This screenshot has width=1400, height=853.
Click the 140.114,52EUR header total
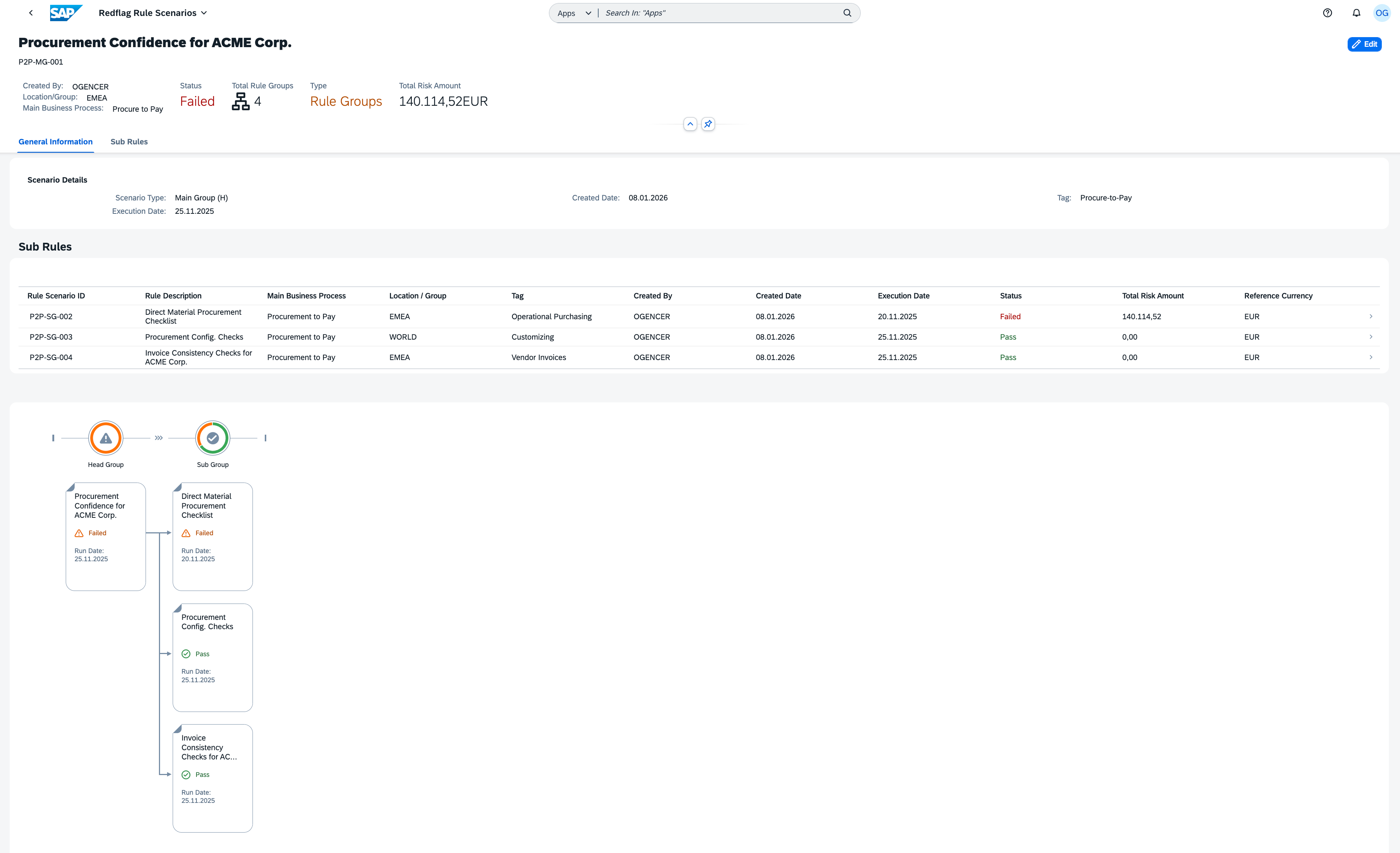tap(443, 101)
